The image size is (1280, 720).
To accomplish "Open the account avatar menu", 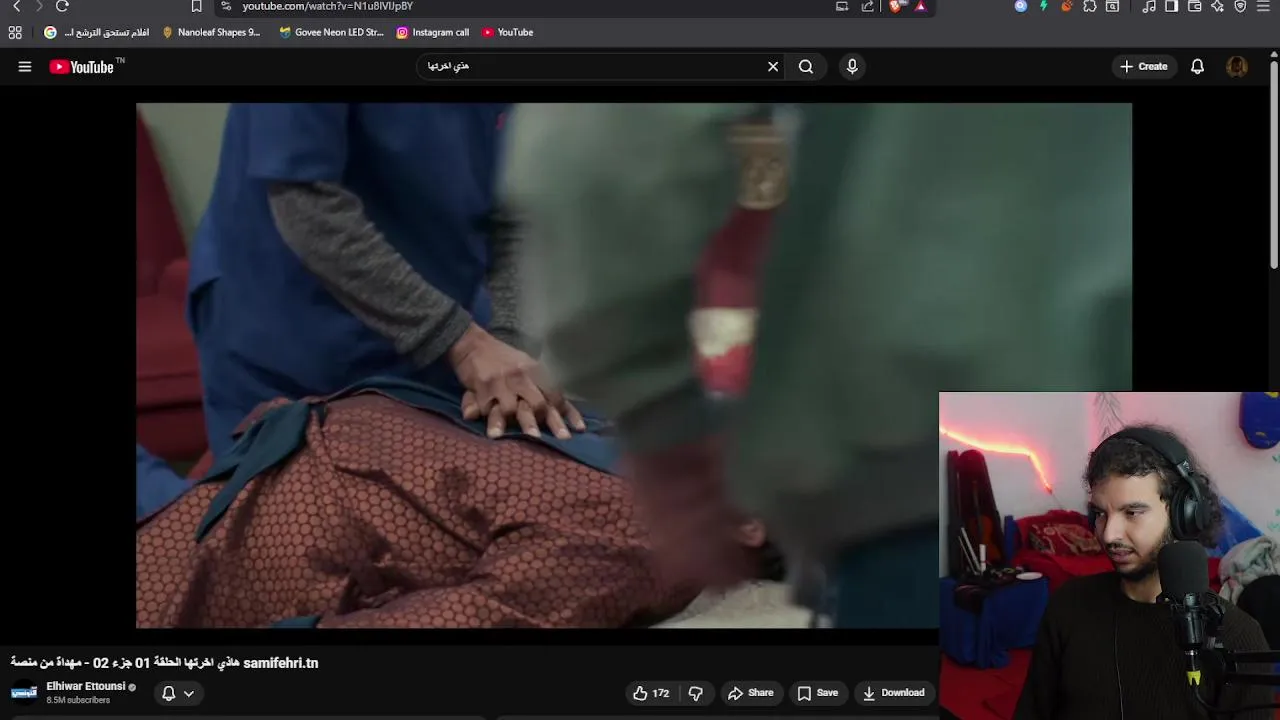I will (x=1237, y=67).
